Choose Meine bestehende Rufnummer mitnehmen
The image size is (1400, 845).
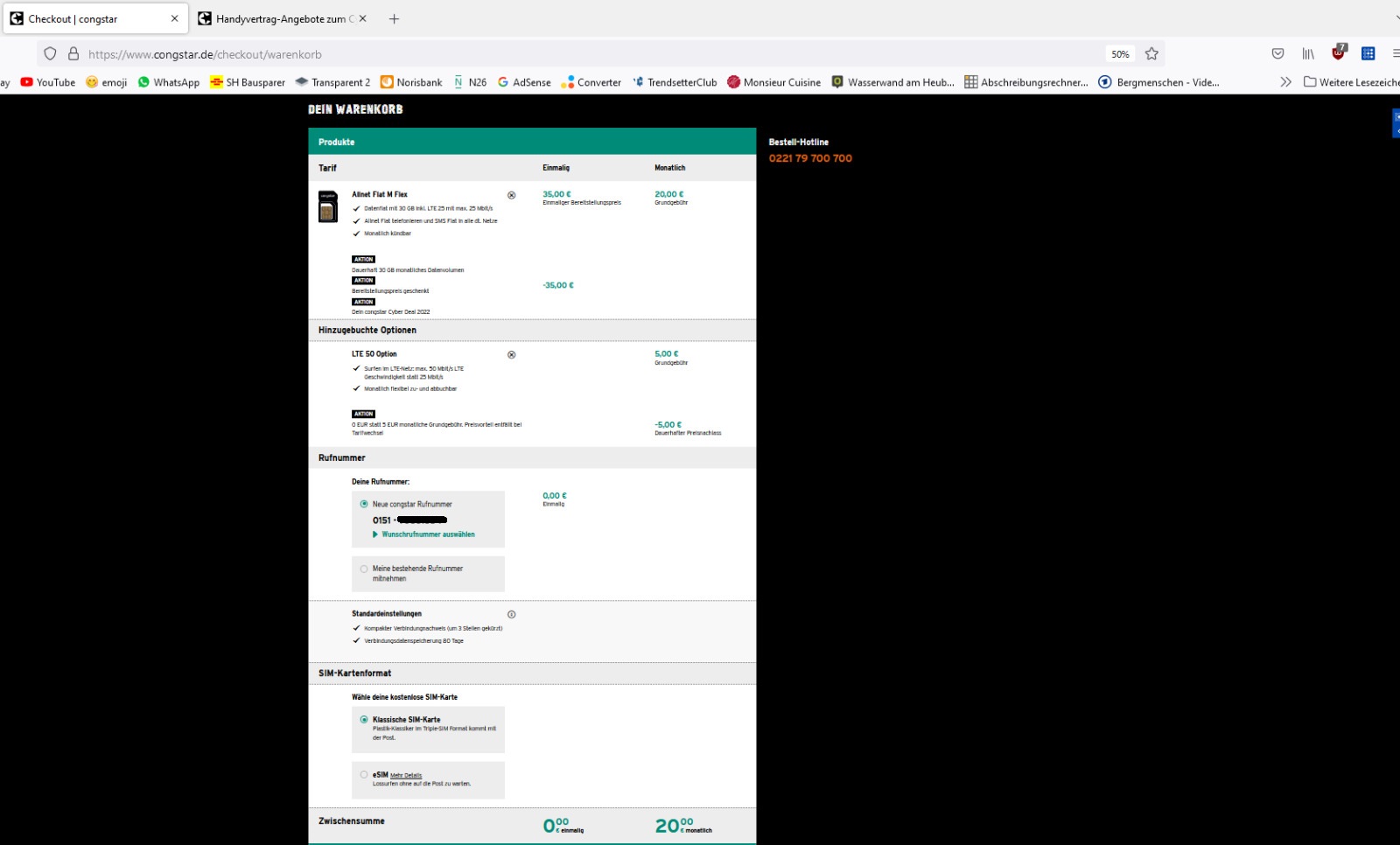tap(364, 569)
